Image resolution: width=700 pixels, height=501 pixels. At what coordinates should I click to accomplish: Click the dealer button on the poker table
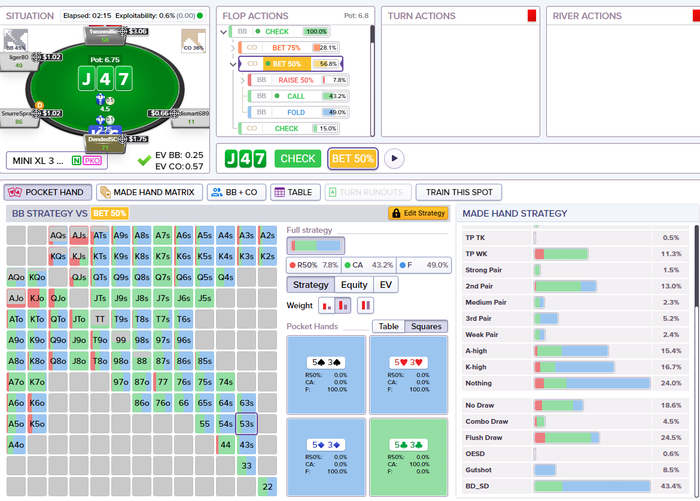click(x=40, y=105)
